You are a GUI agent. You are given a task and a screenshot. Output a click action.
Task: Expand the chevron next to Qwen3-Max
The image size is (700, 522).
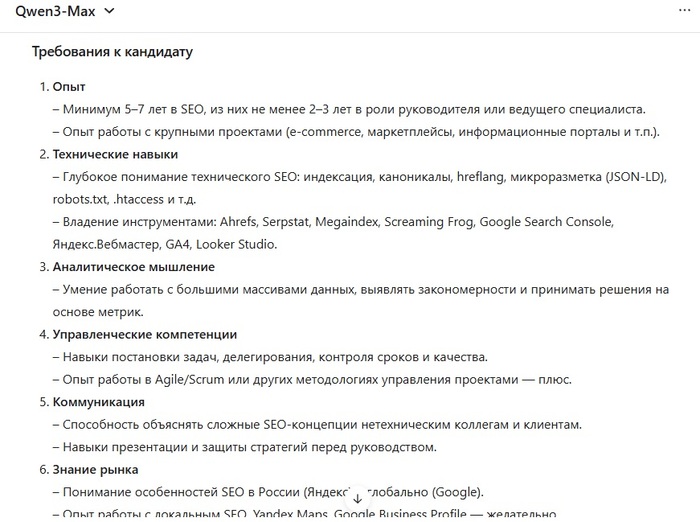(109, 11)
